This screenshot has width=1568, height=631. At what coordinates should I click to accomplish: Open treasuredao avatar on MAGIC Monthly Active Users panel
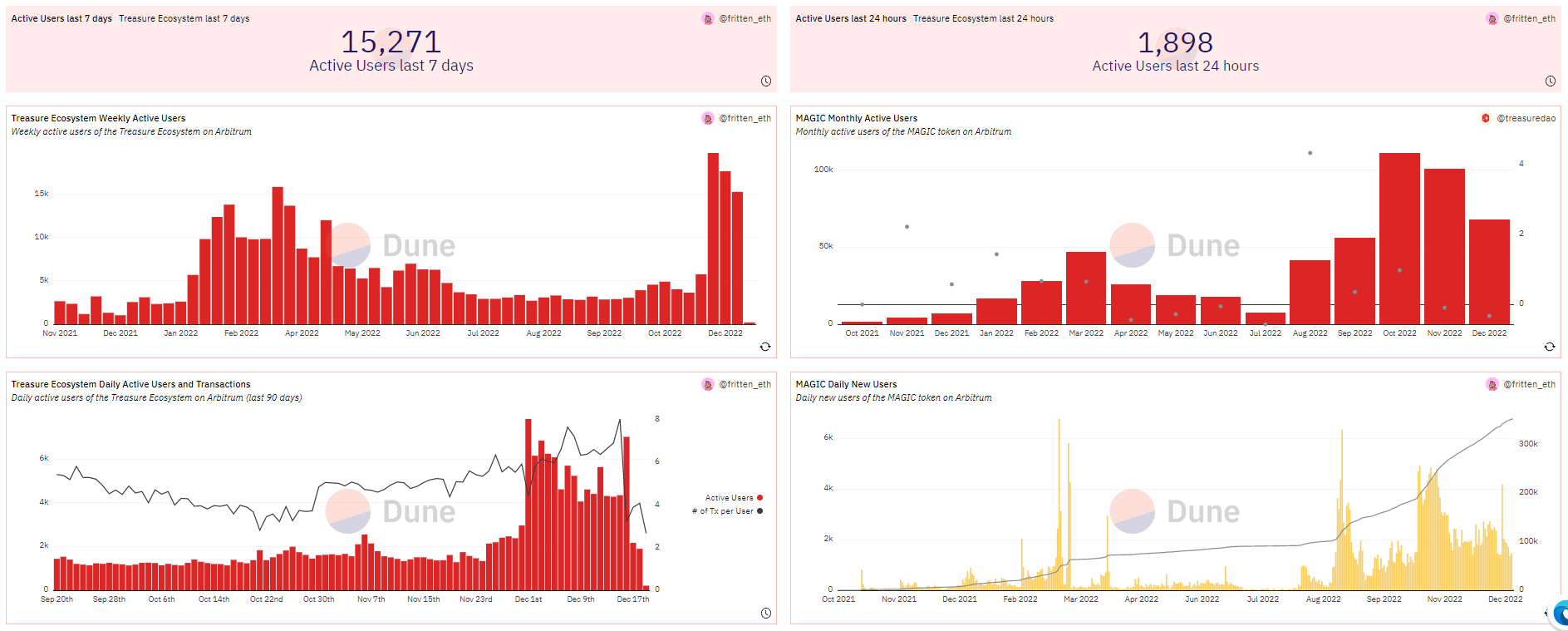pyautogui.click(x=1486, y=118)
